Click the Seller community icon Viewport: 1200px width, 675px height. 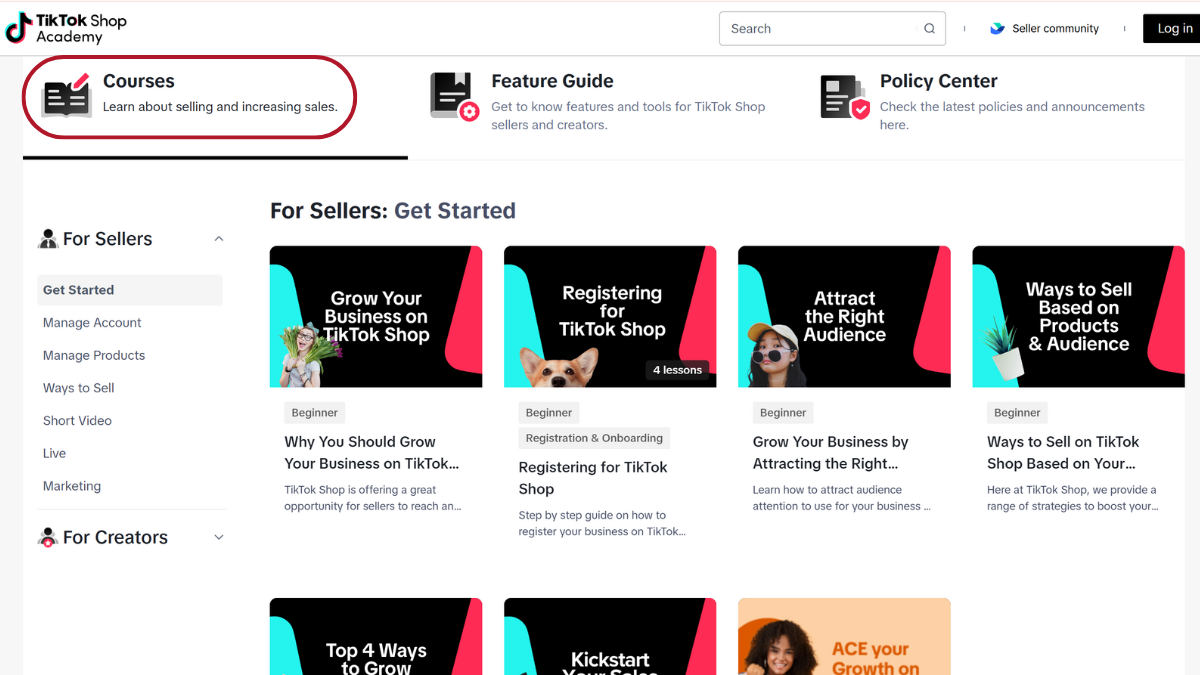click(x=997, y=29)
